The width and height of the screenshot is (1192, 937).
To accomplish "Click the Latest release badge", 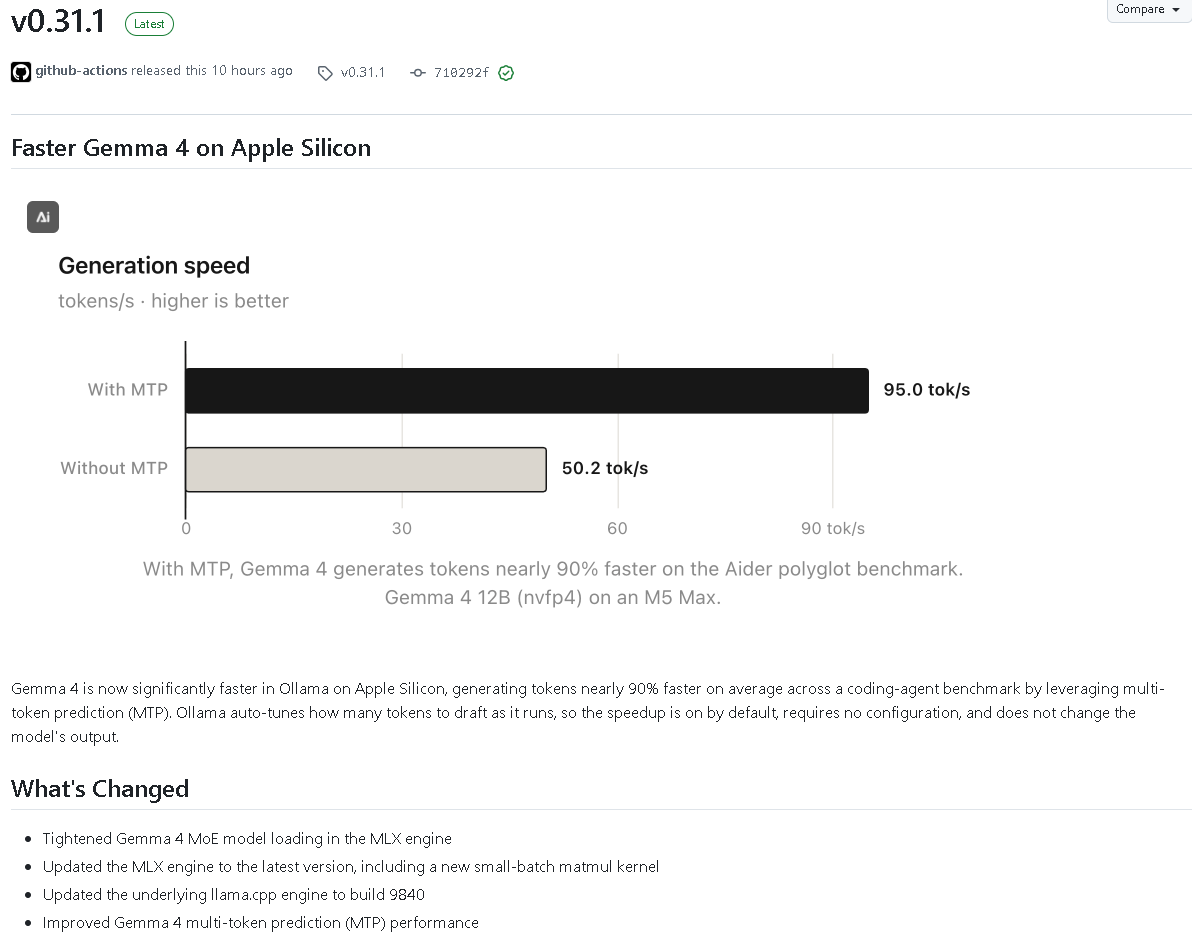I will pos(149,24).
